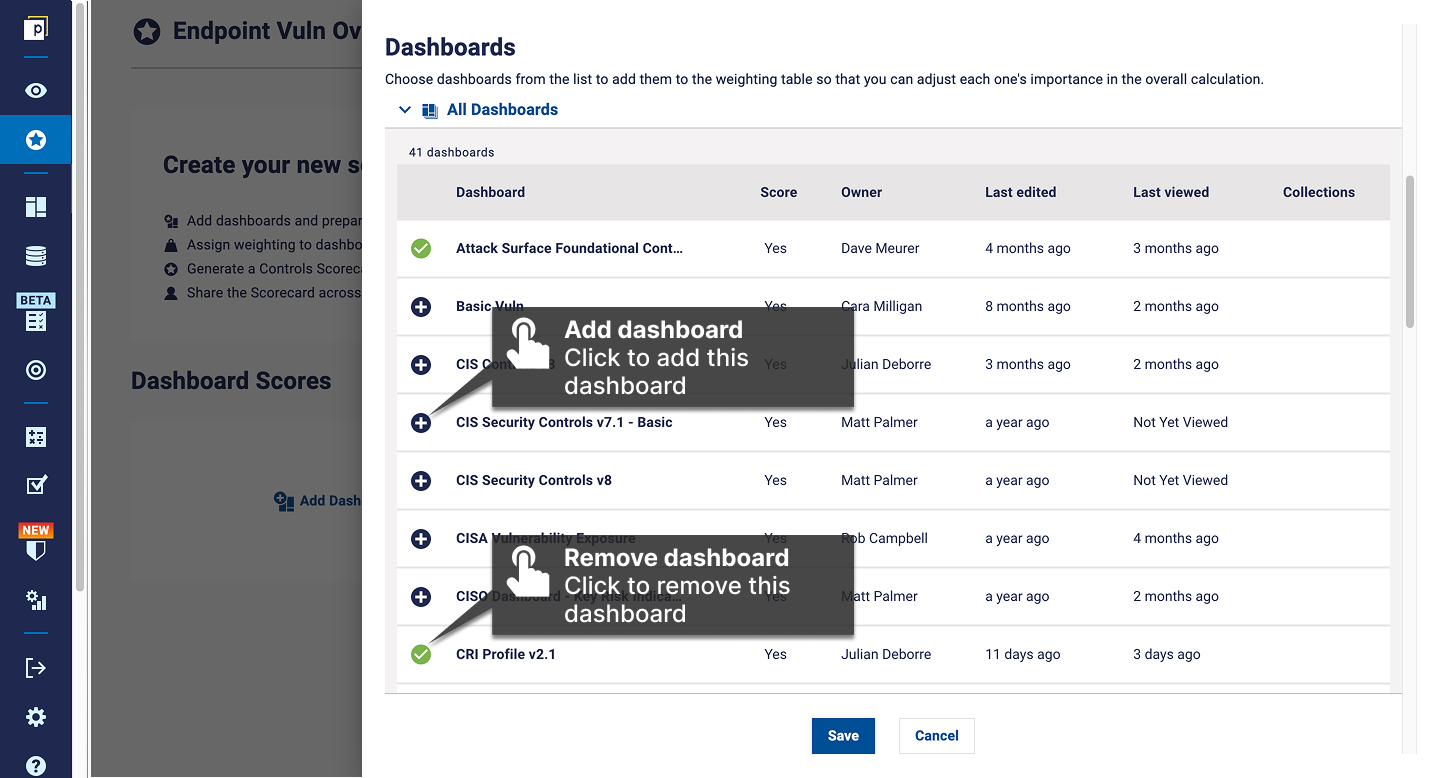Select the star scorecard icon in the sidebar

point(36,140)
